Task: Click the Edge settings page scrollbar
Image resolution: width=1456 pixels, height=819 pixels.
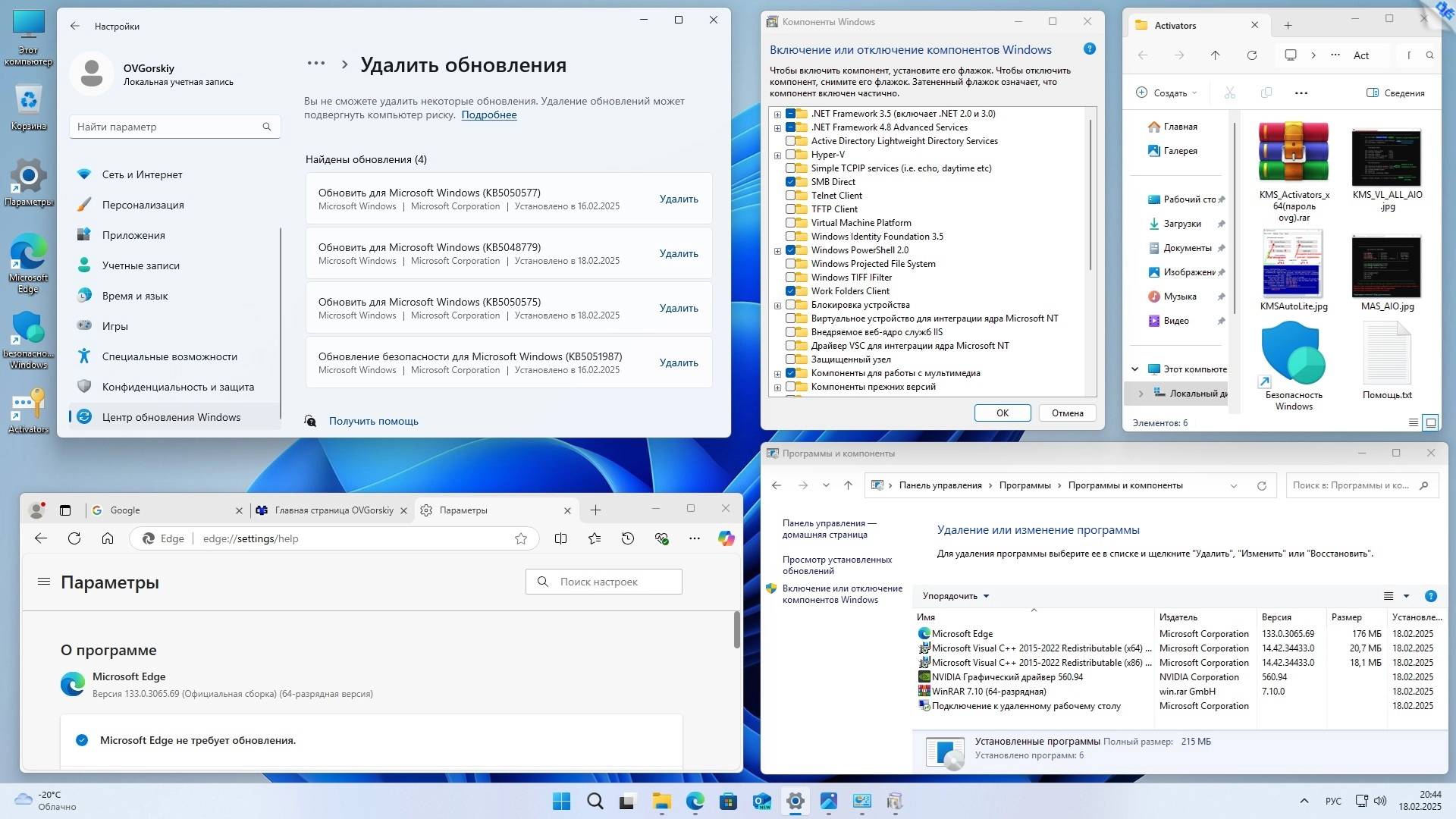Action: [x=736, y=629]
